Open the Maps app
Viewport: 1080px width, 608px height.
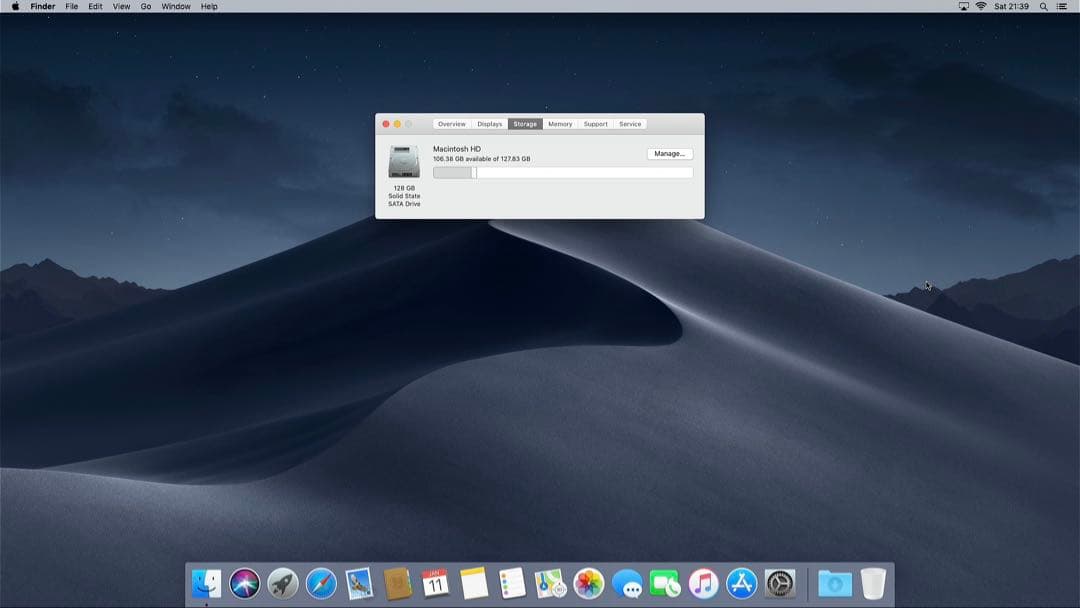pyautogui.click(x=551, y=583)
